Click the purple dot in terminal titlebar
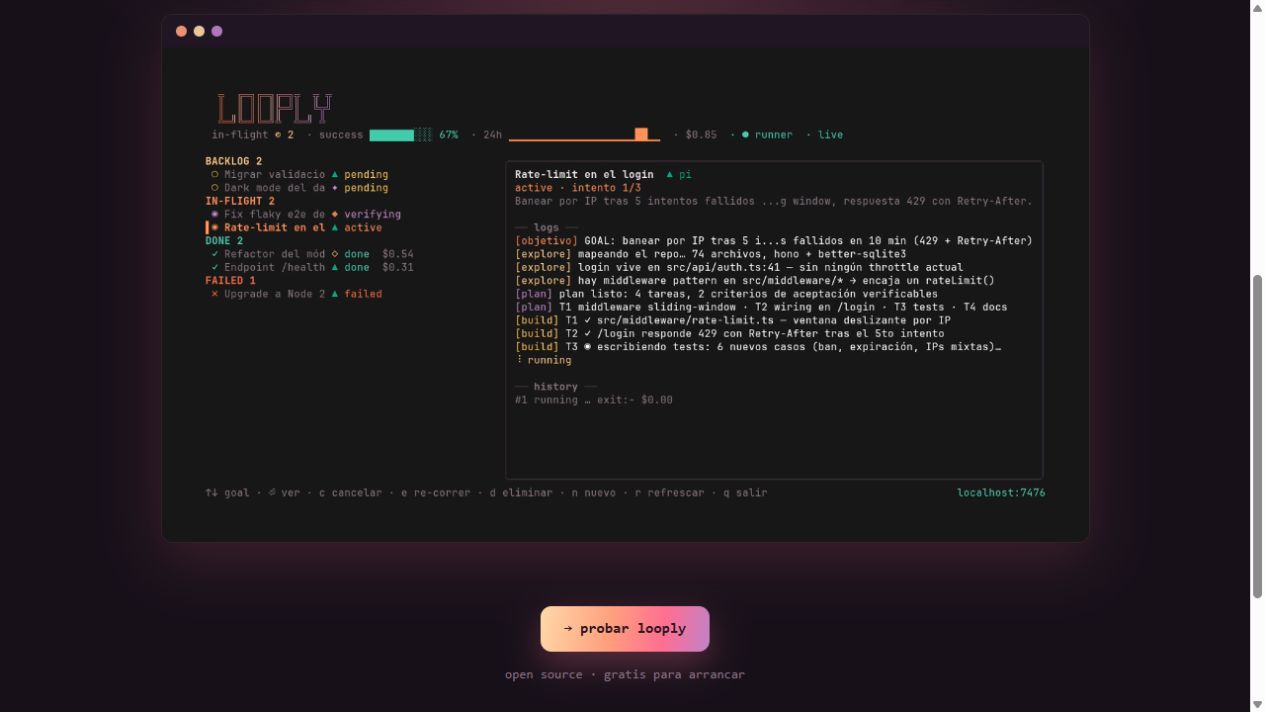This screenshot has width=1265, height=712. [217, 31]
